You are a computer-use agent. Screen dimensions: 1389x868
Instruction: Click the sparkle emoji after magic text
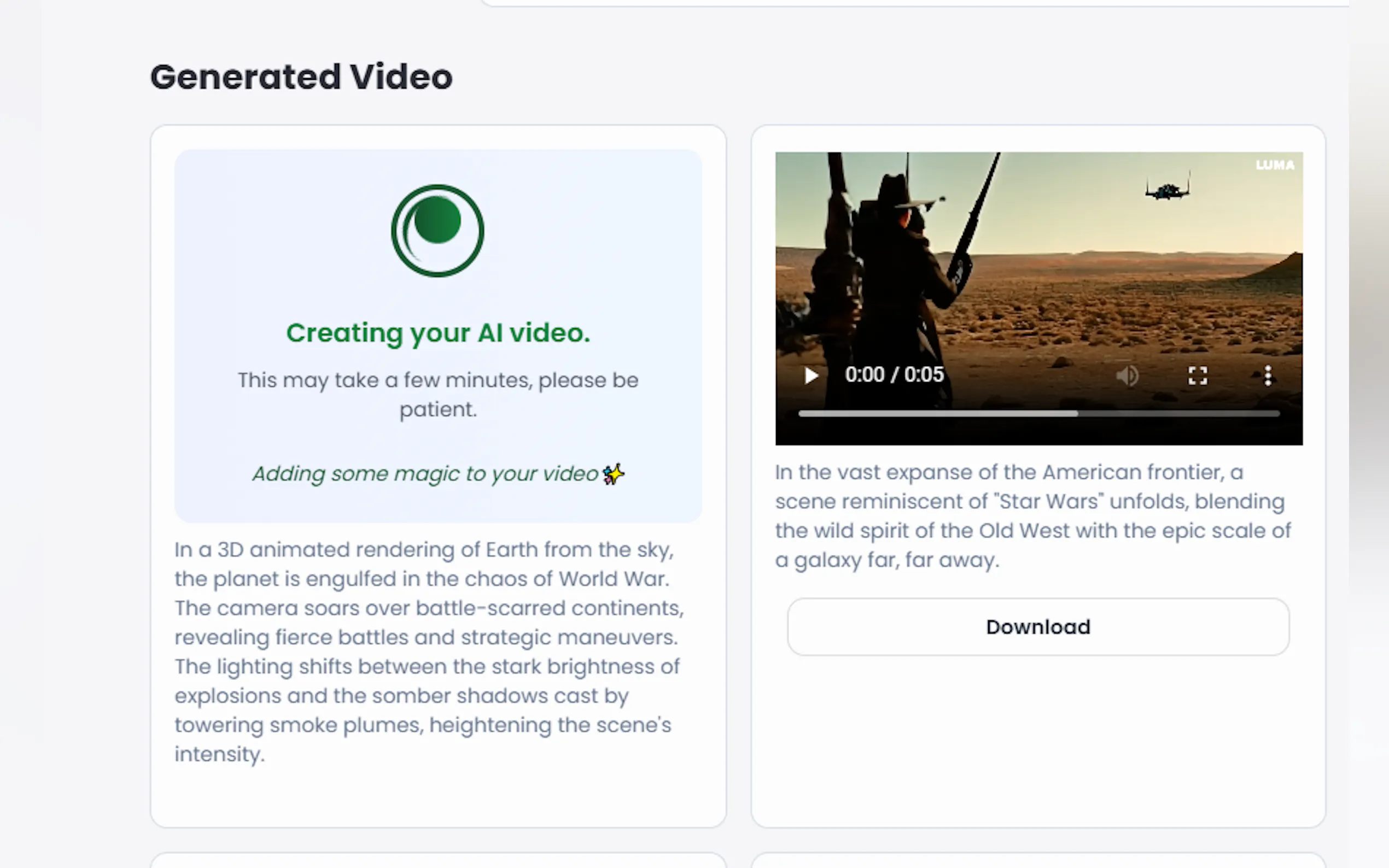pos(613,474)
